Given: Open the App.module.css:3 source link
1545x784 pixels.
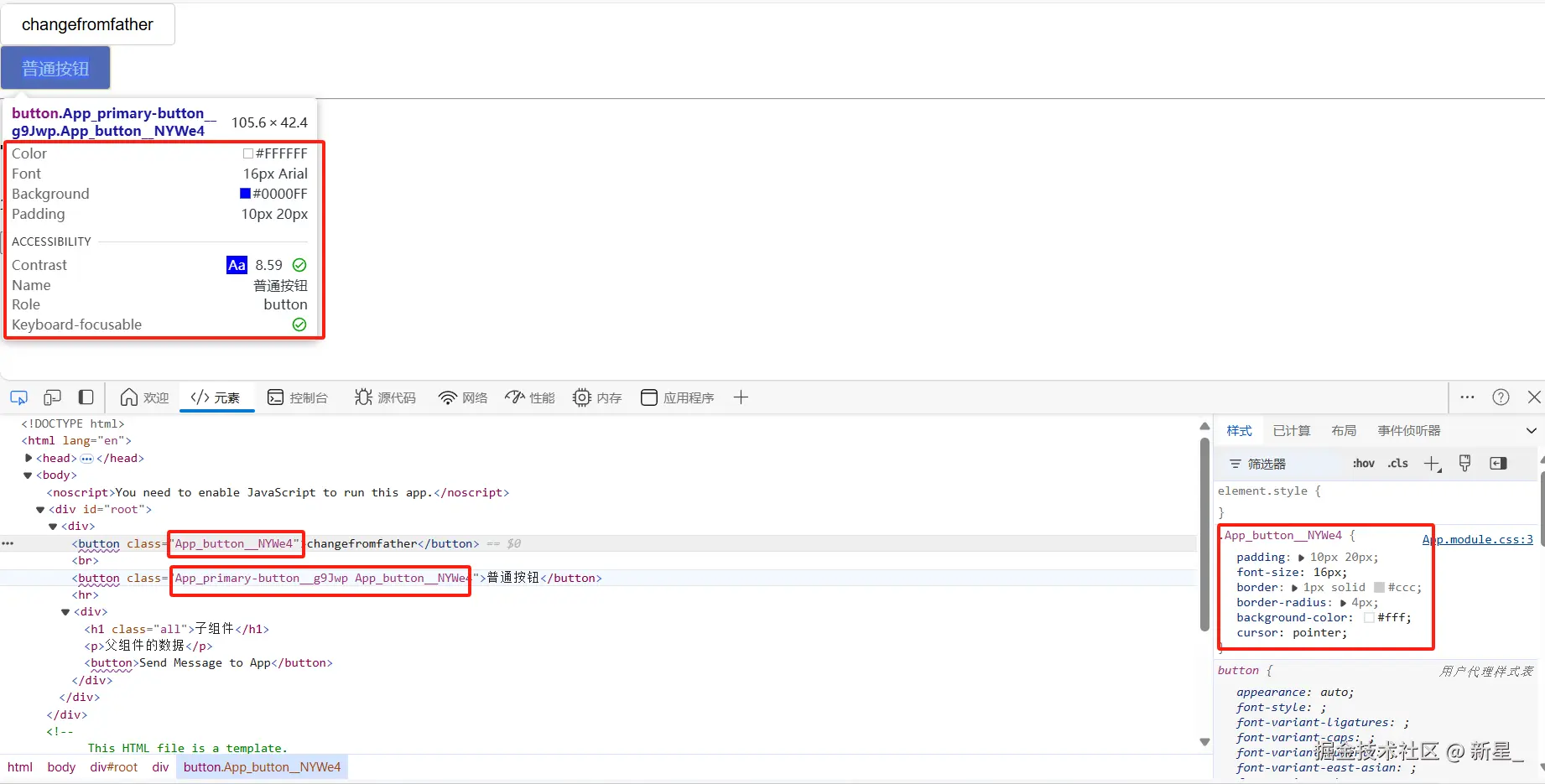Looking at the screenshot, I should tap(1478, 539).
